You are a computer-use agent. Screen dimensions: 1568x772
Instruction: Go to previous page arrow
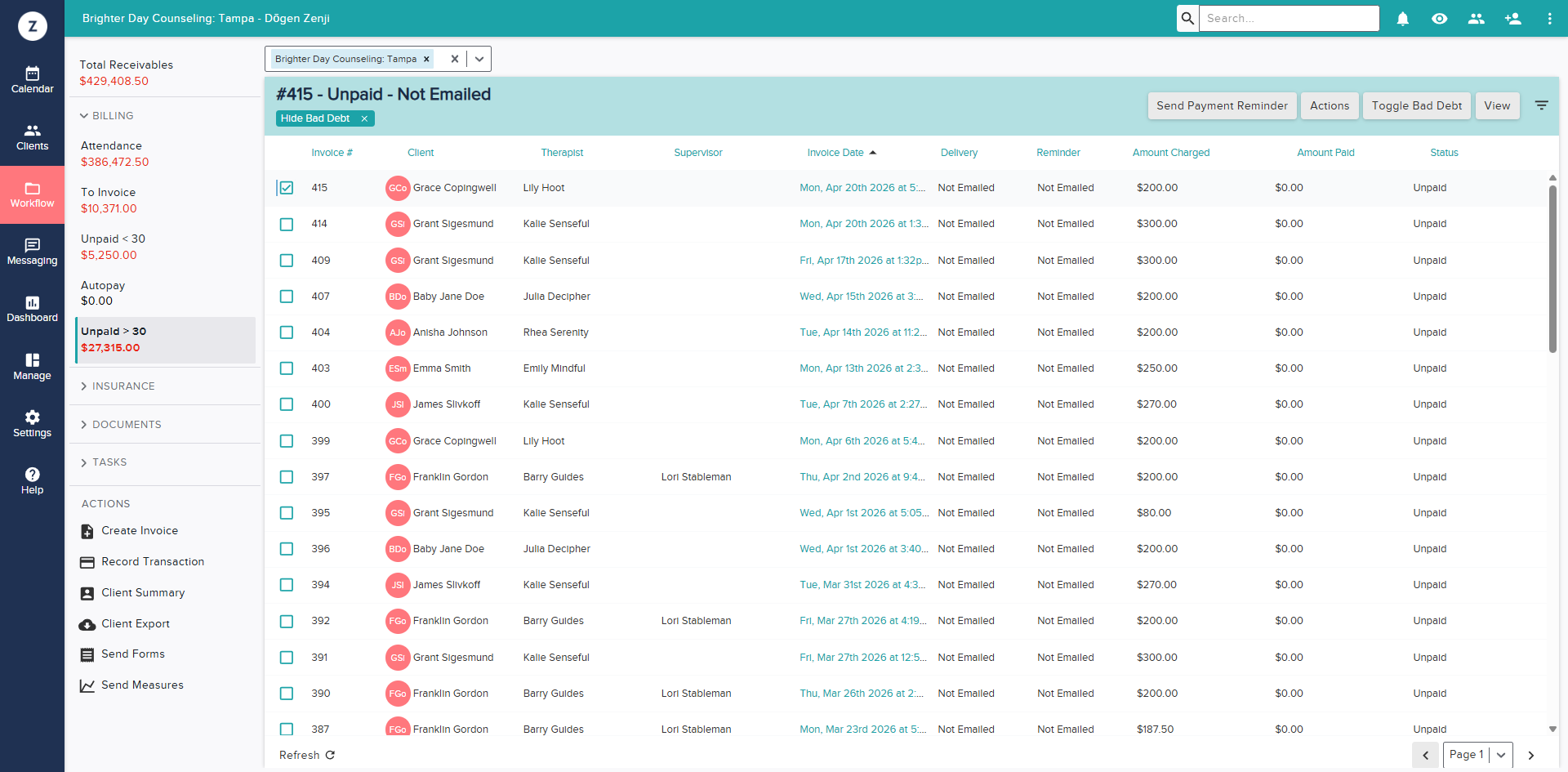click(x=1426, y=755)
